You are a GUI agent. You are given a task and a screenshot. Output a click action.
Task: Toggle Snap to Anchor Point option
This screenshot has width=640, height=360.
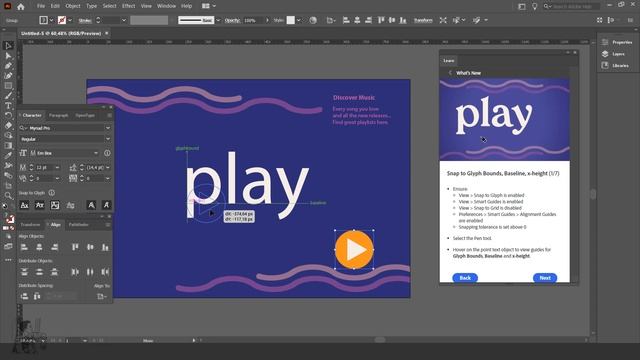pos(106,205)
